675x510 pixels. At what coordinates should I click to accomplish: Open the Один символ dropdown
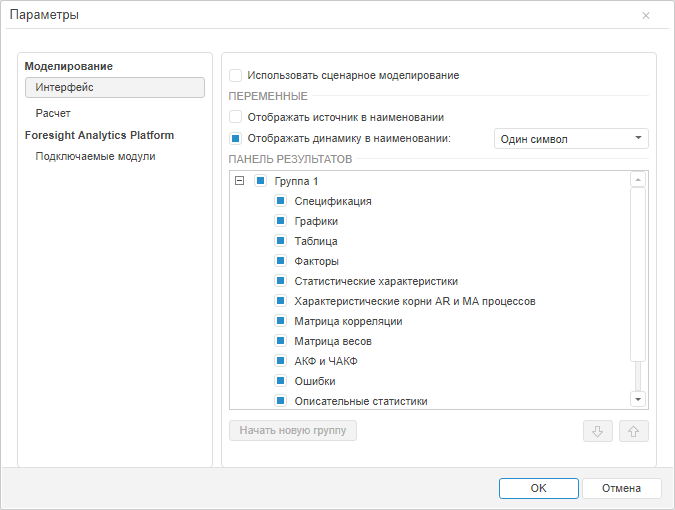coord(571,139)
